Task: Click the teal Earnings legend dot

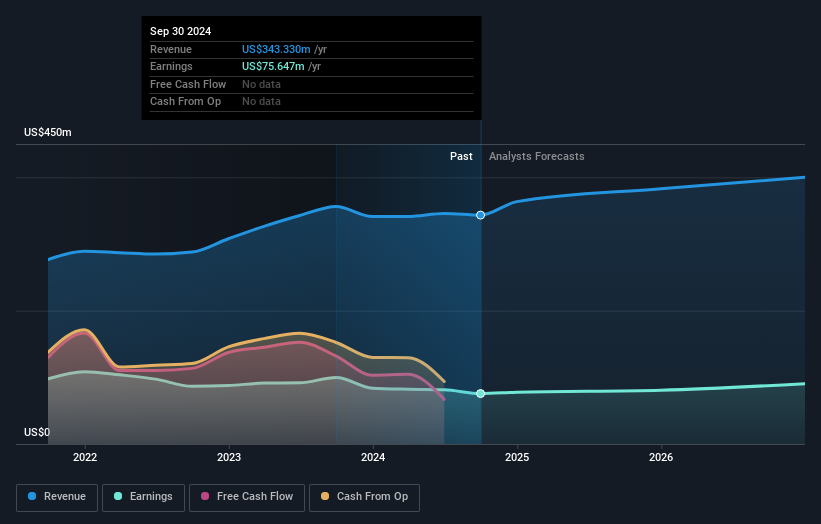Action: point(118,496)
